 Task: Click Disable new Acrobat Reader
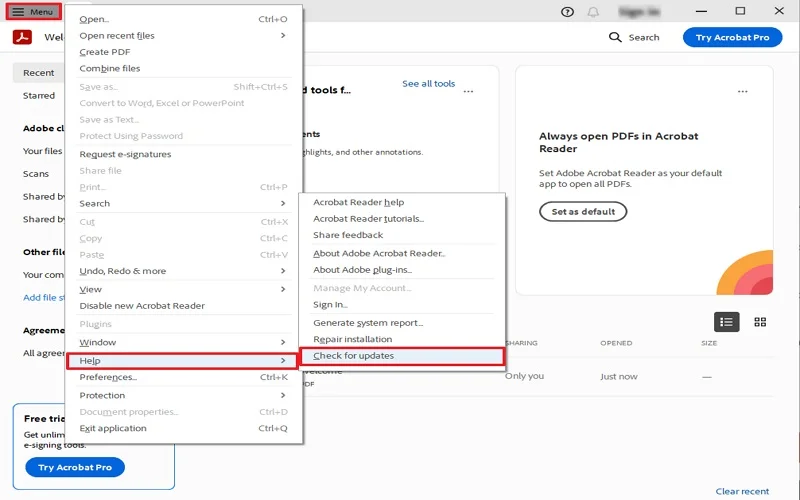tap(142, 306)
